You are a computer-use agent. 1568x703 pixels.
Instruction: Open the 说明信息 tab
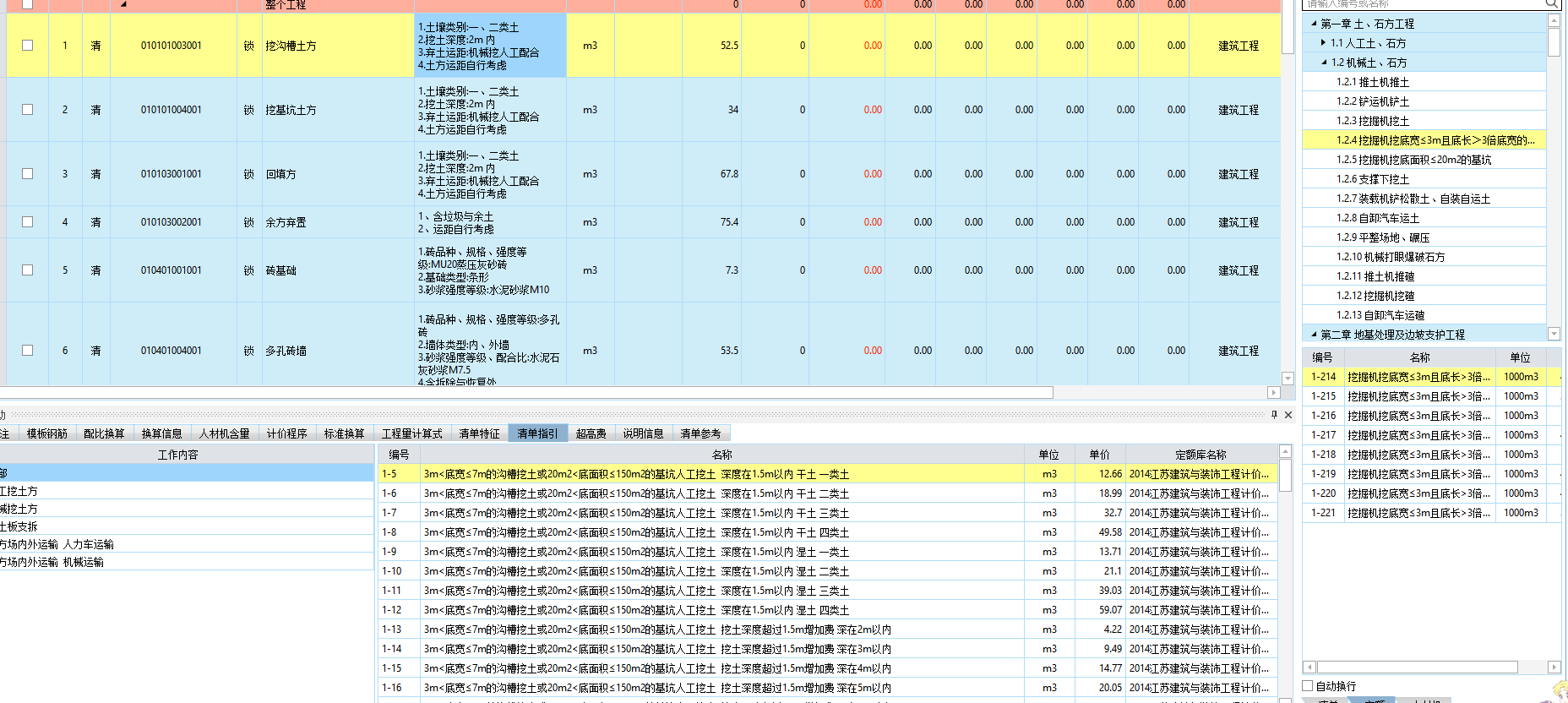click(643, 433)
